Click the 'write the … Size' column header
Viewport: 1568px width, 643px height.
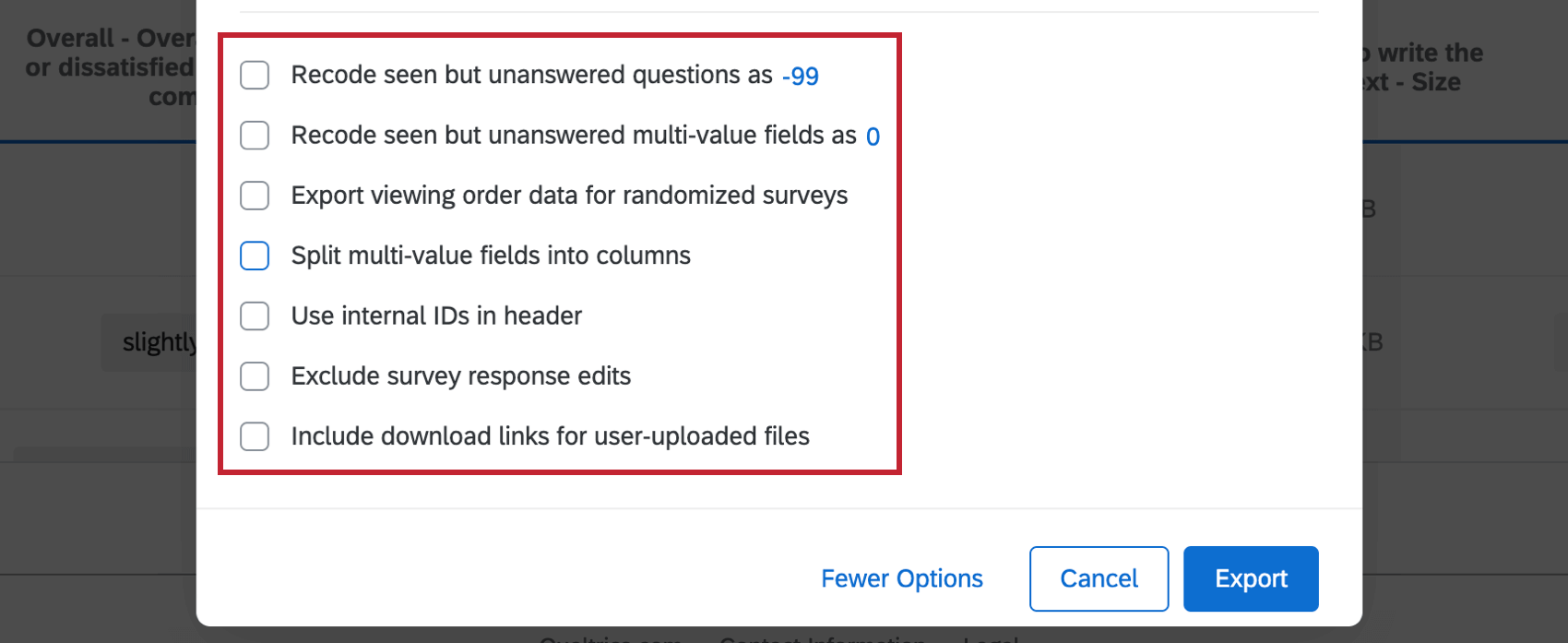click(x=1422, y=66)
